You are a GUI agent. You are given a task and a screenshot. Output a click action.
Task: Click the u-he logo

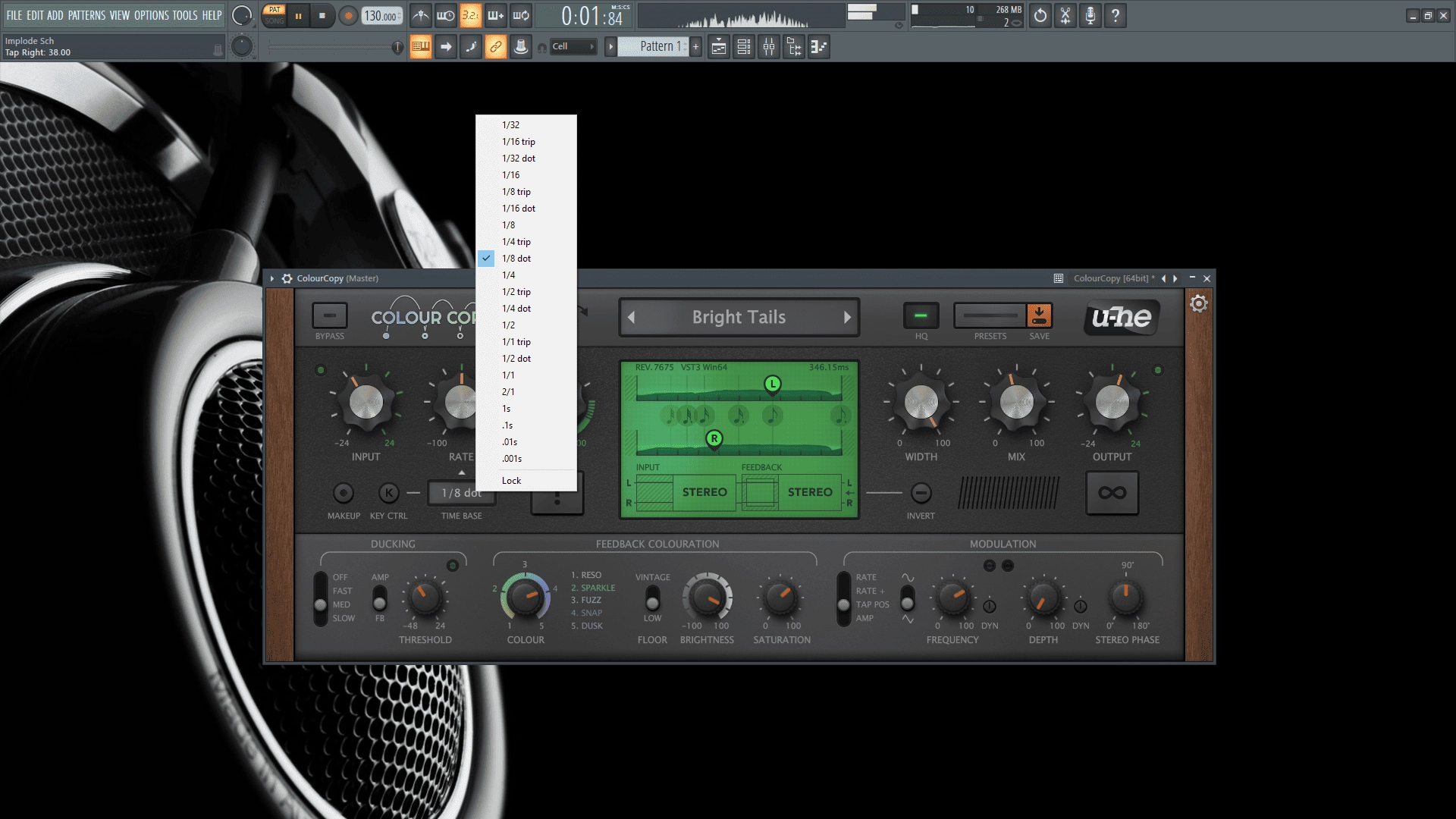(x=1122, y=317)
